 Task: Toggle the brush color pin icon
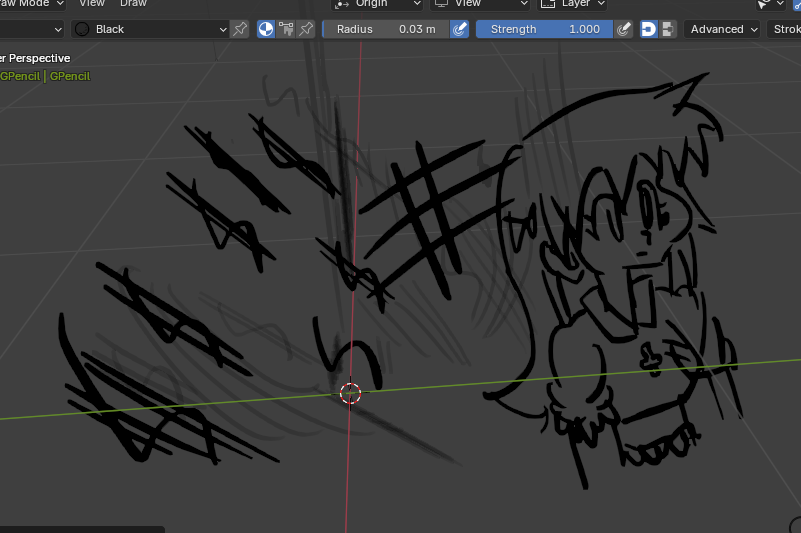coord(305,29)
